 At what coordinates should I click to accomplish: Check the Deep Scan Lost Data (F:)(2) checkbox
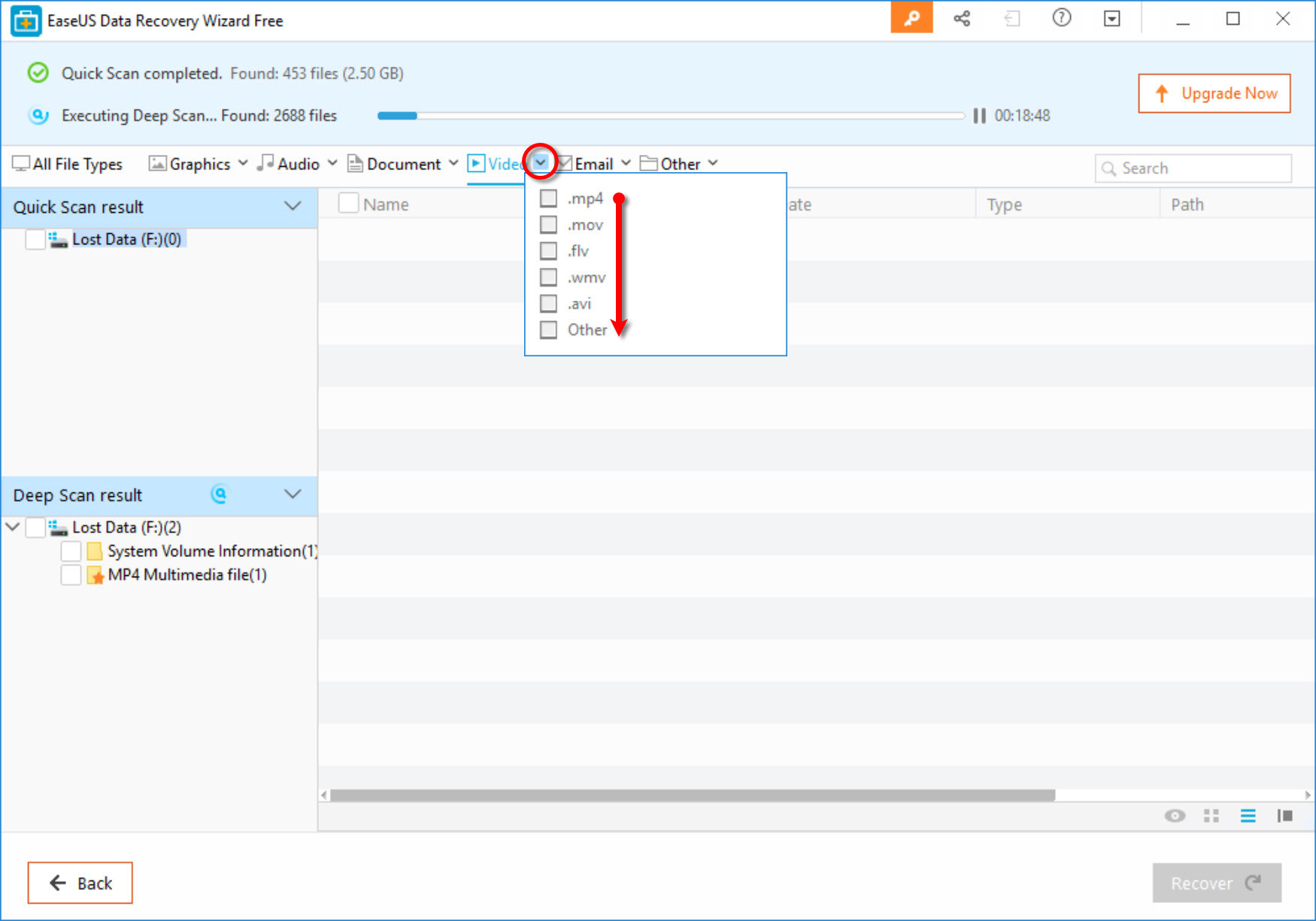point(35,527)
